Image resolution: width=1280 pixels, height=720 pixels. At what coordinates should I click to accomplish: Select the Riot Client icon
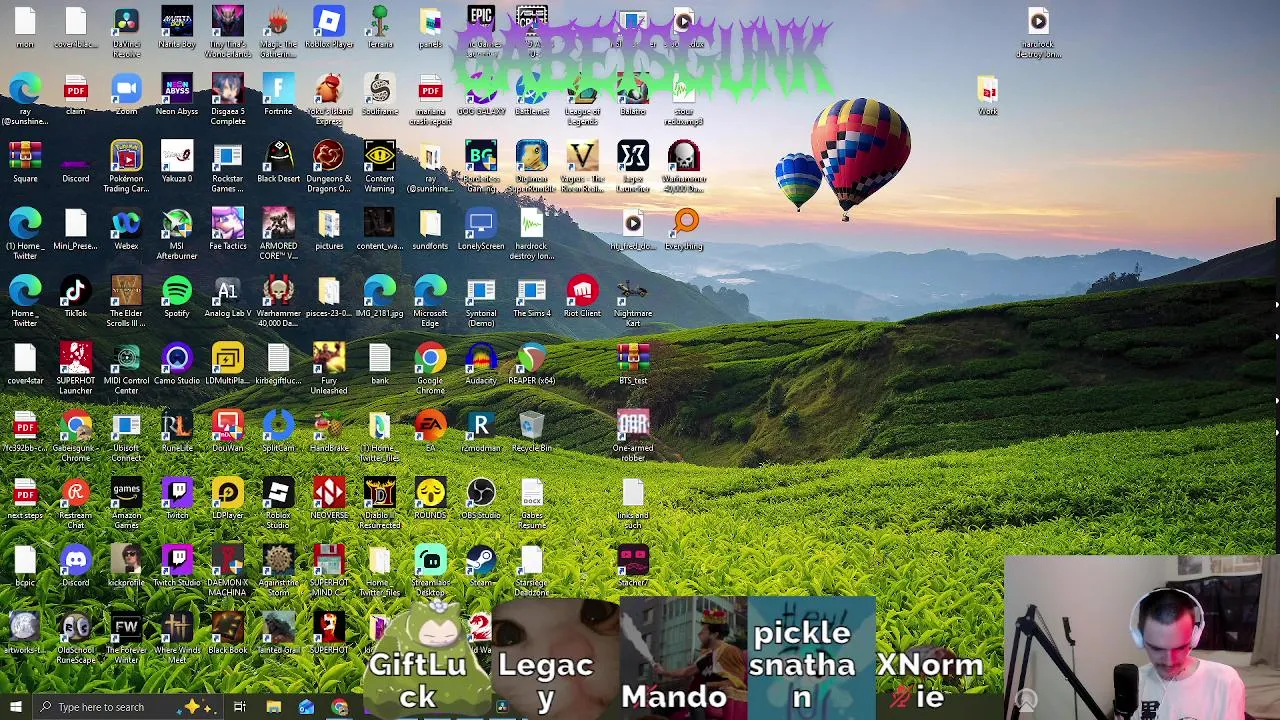click(x=582, y=297)
